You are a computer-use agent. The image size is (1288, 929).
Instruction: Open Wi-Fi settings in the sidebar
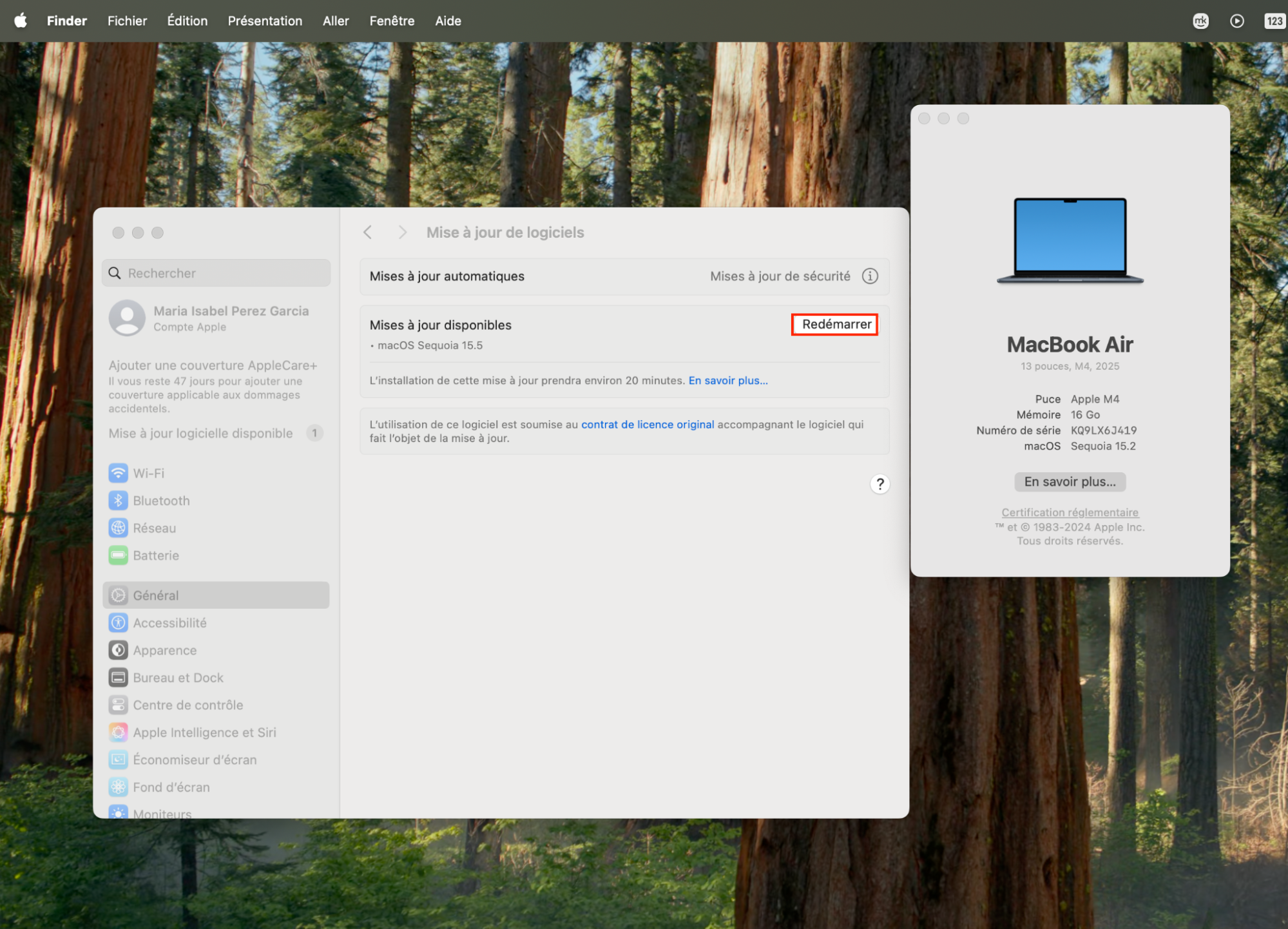pyautogui.click(x=149, y=473)
